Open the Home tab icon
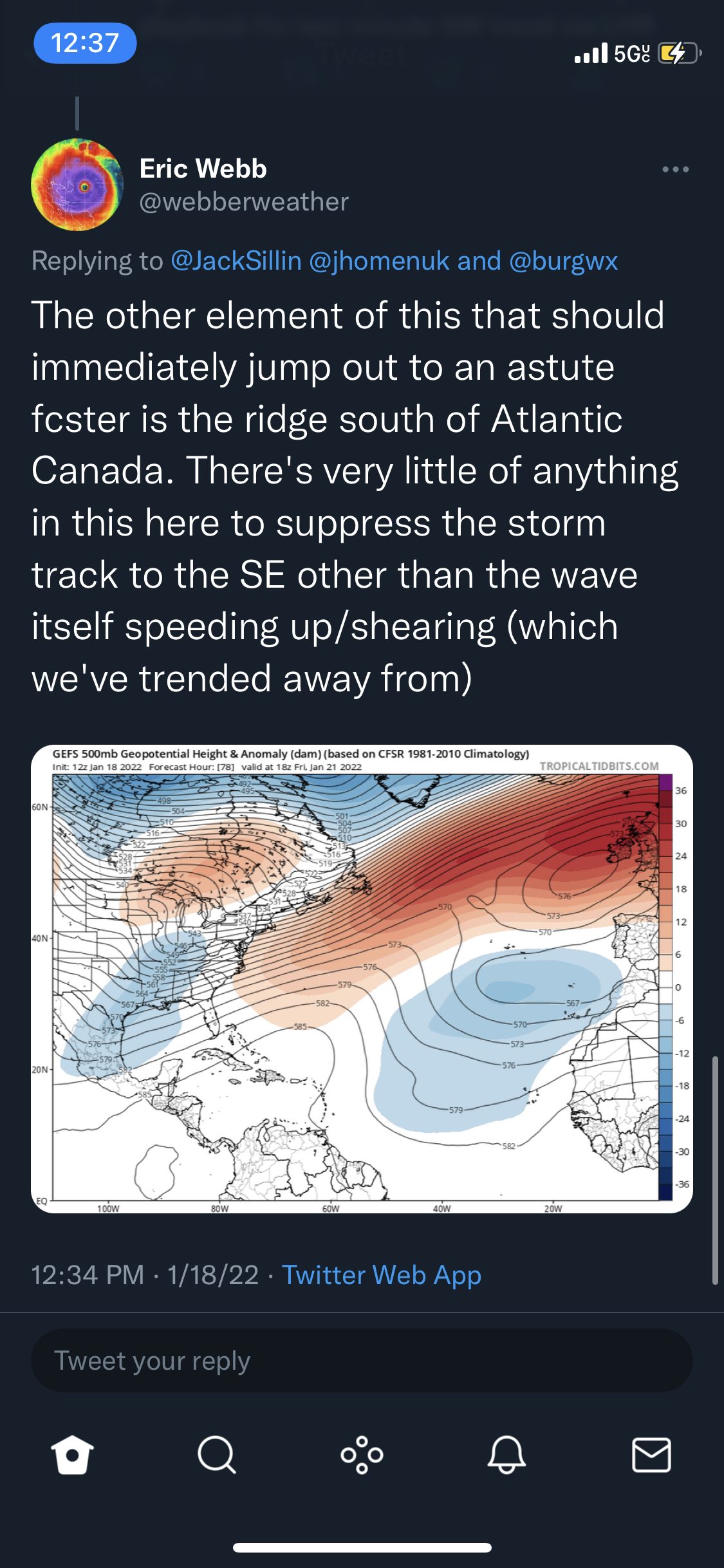This screenshot has width=724, height=1568. (72, 1455)
